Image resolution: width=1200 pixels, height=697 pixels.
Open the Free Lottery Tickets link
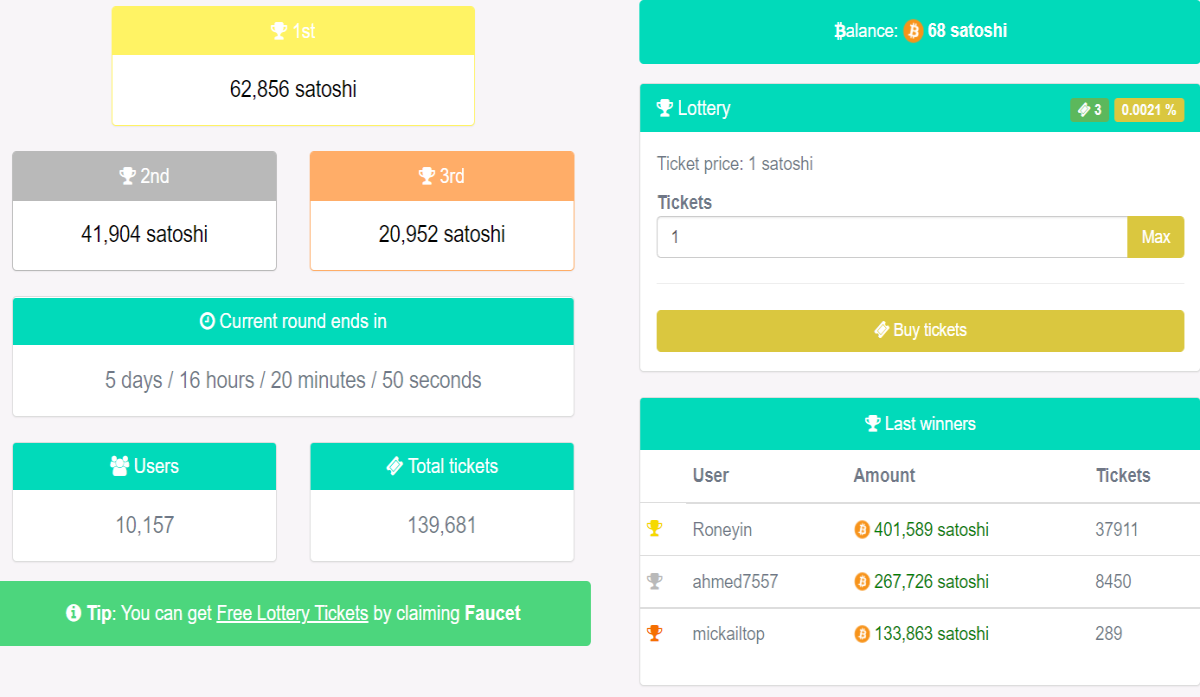tap(292, 613)
